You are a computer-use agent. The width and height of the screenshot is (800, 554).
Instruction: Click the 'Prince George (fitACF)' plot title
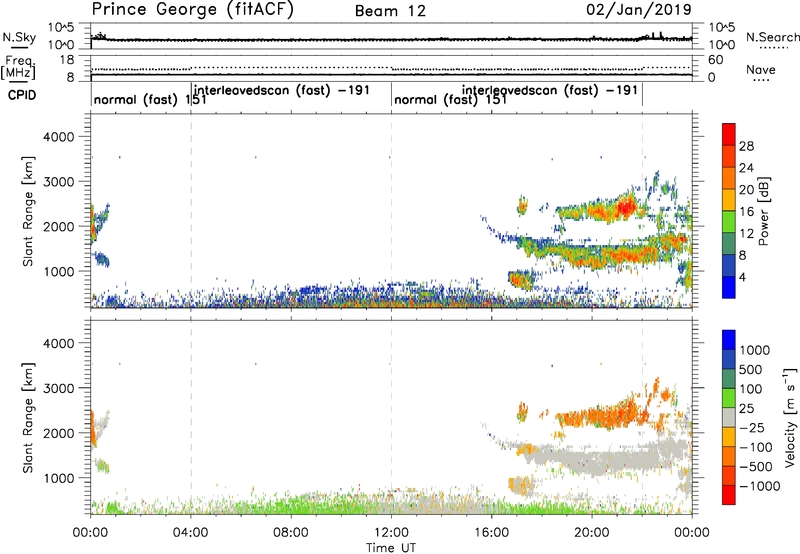[x=192, y=10]
